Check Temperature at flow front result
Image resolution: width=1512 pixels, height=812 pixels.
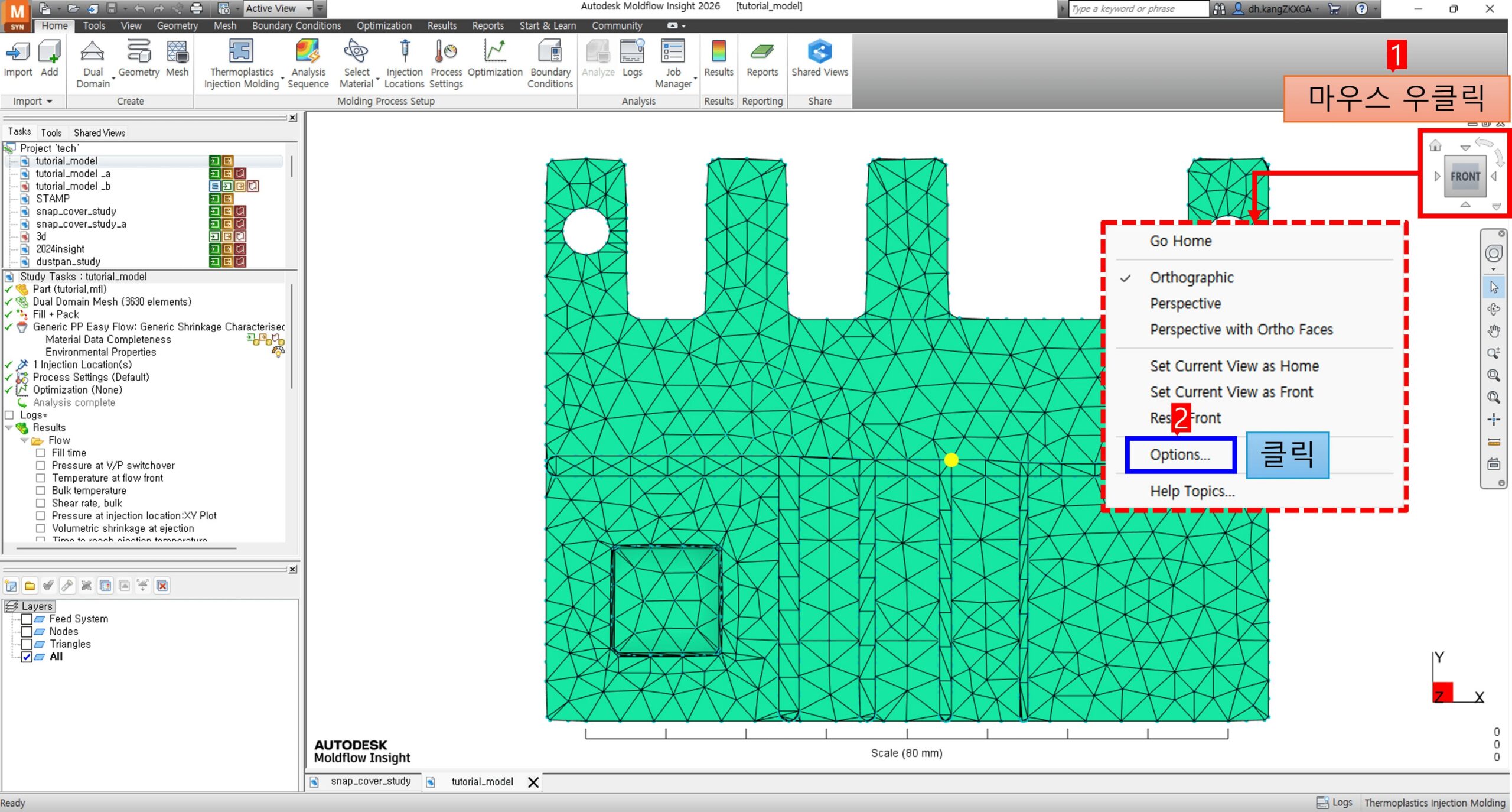point(41,478)
